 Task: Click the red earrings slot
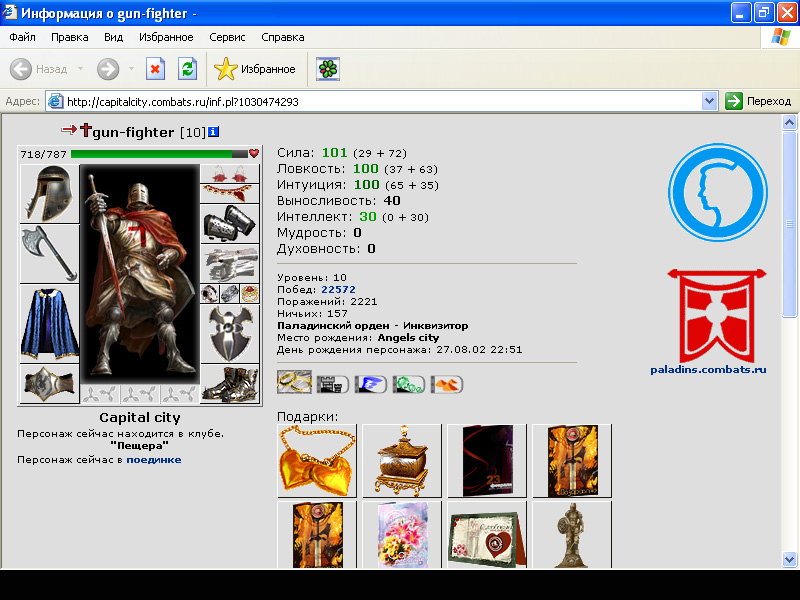point(230,173)
